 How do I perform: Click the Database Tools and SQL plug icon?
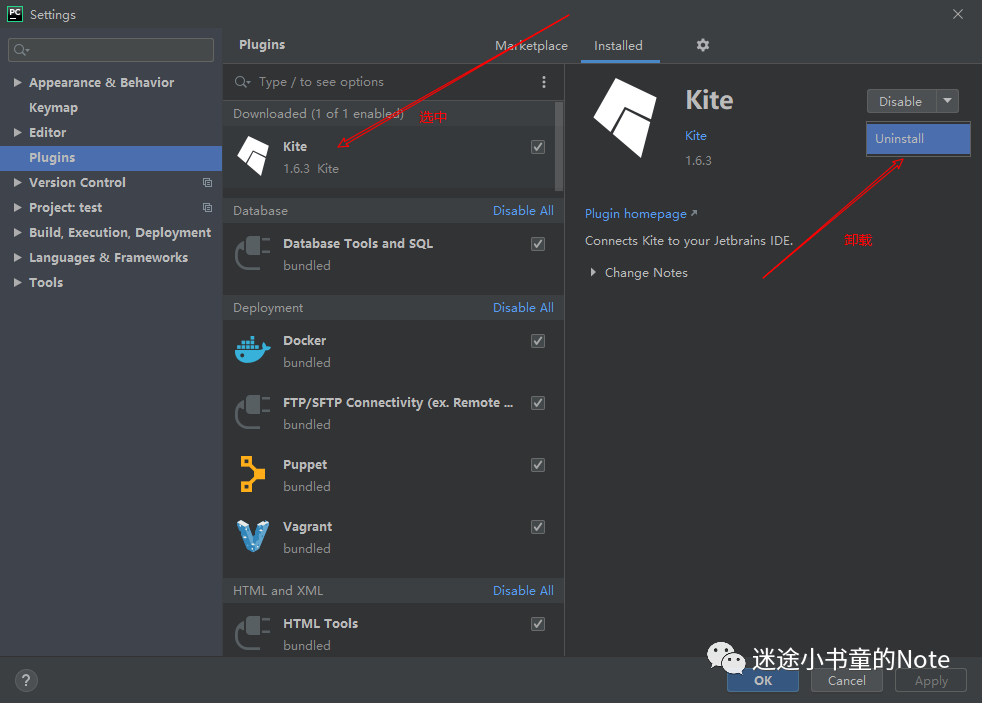pos(252,254)
